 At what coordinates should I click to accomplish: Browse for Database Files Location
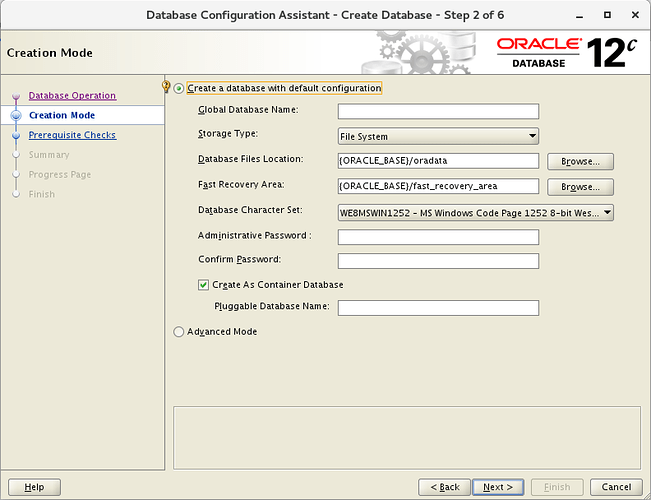tap(580, 162)
